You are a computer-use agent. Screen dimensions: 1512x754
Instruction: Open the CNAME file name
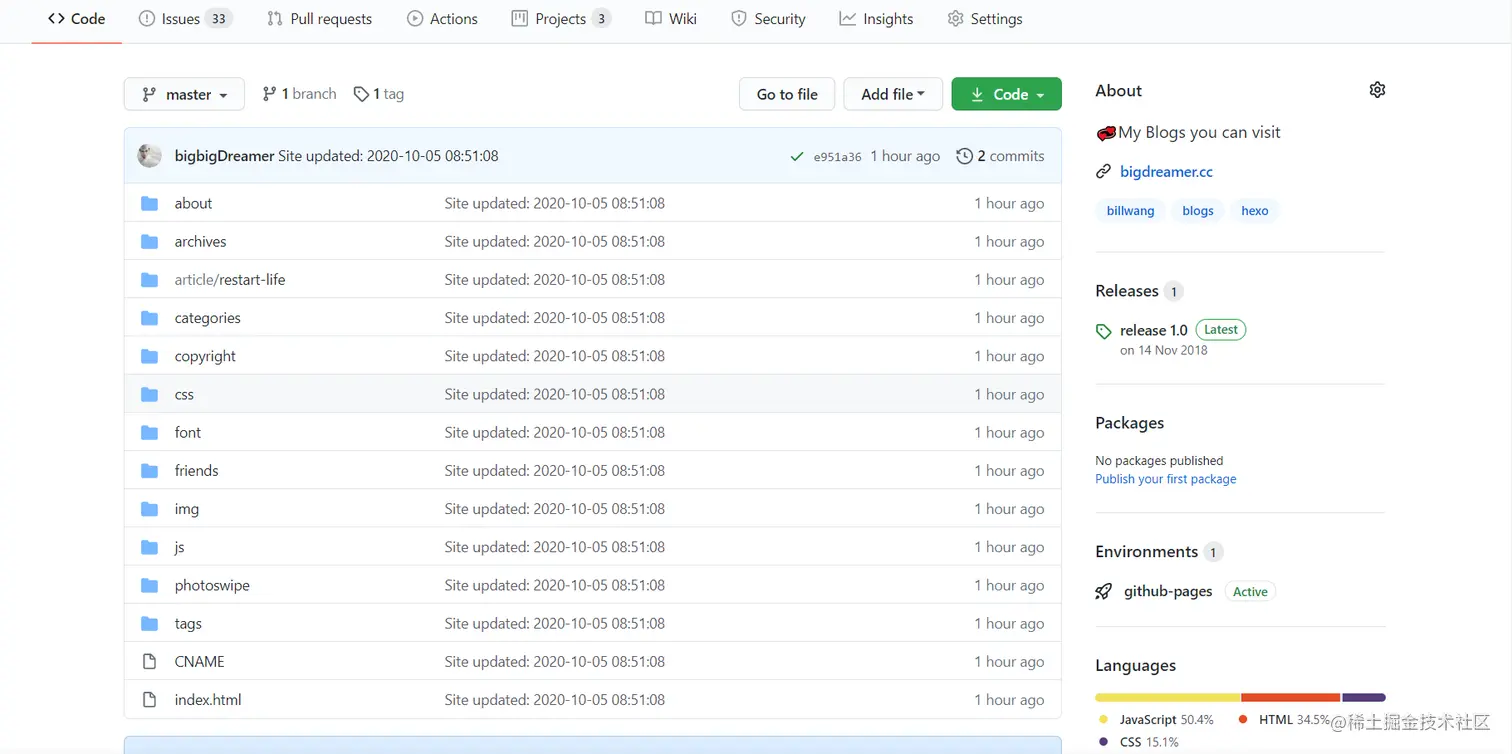(199, 662)
